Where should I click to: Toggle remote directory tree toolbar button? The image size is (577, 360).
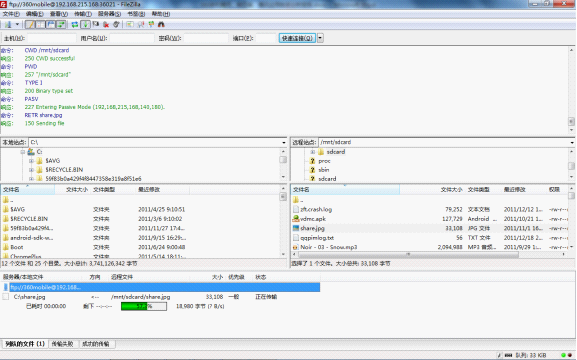click(50, 25)
